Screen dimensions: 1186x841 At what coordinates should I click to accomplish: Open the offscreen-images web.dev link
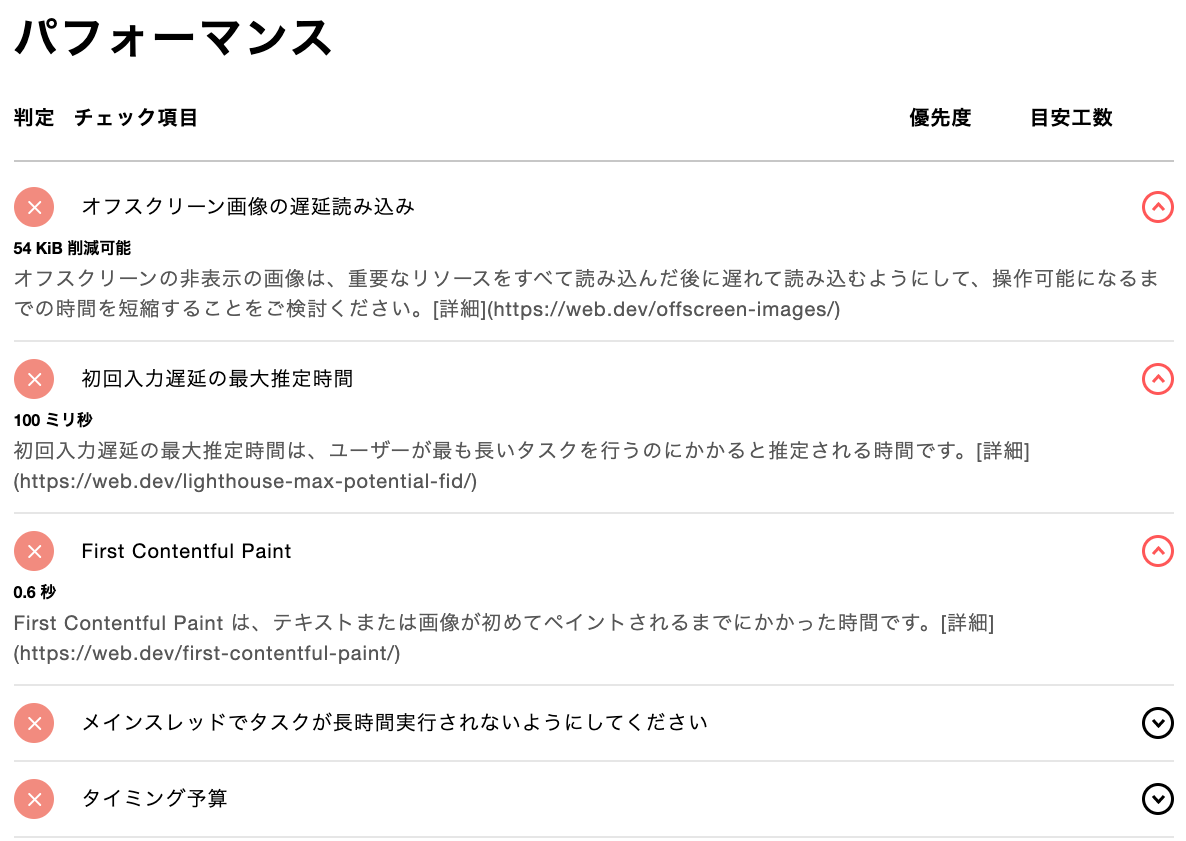point(634,310)
